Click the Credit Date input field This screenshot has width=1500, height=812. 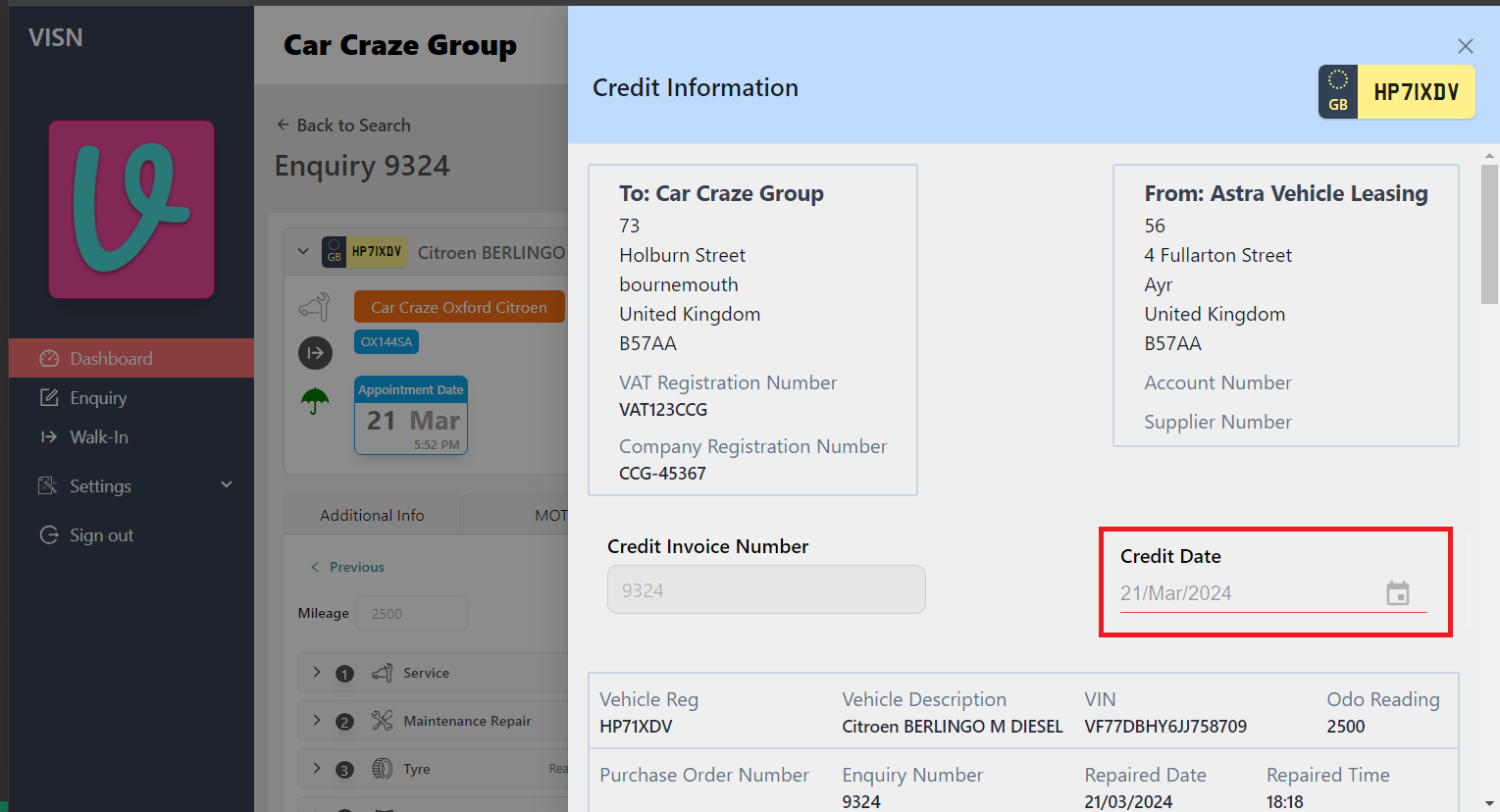[1273, 593]
